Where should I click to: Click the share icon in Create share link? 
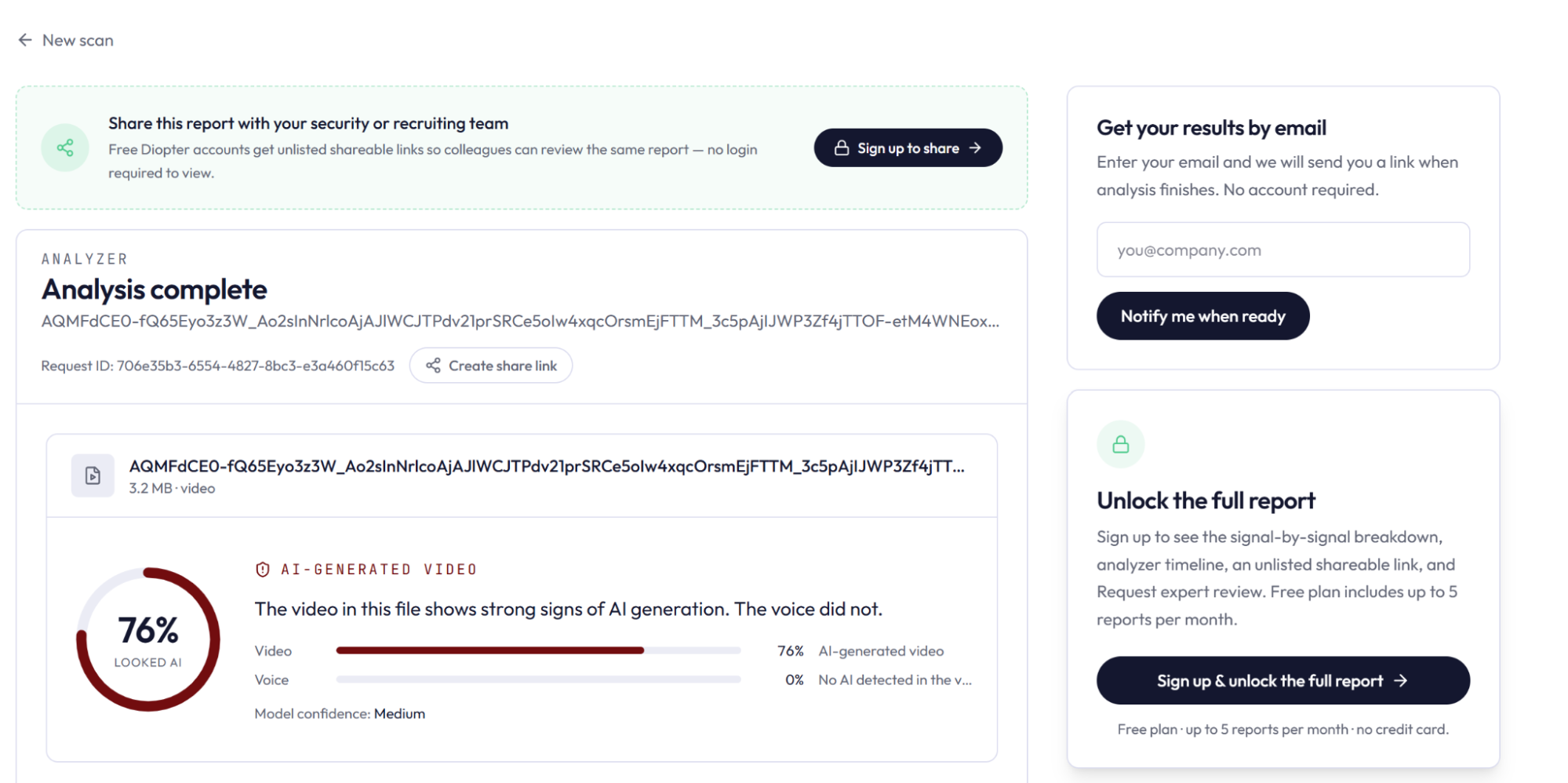click(x=433, y=366)
